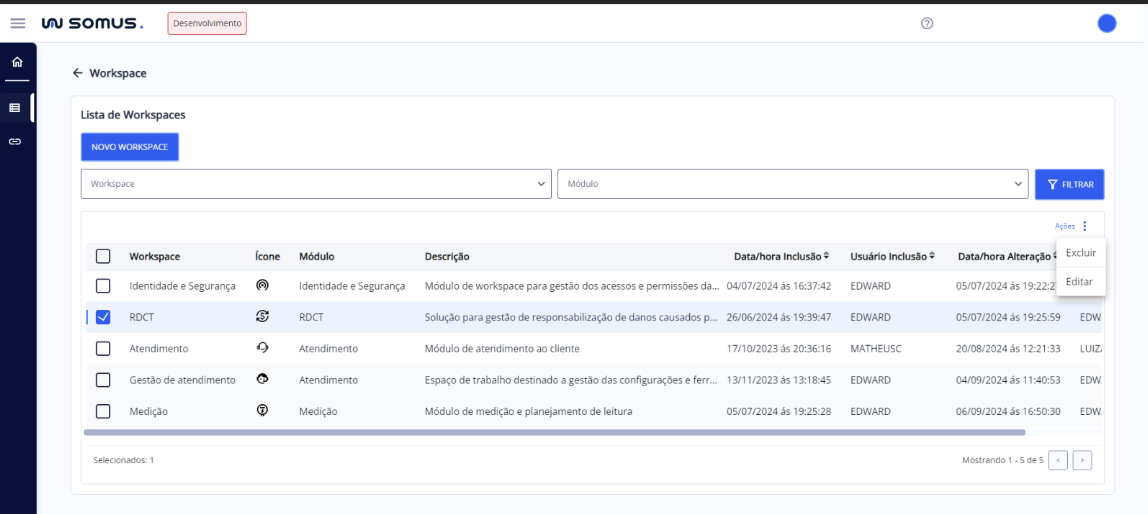Click 'Mostrando 1 - 5 de 5' text
The image size is (1148, 514).
click(1002, 461)
